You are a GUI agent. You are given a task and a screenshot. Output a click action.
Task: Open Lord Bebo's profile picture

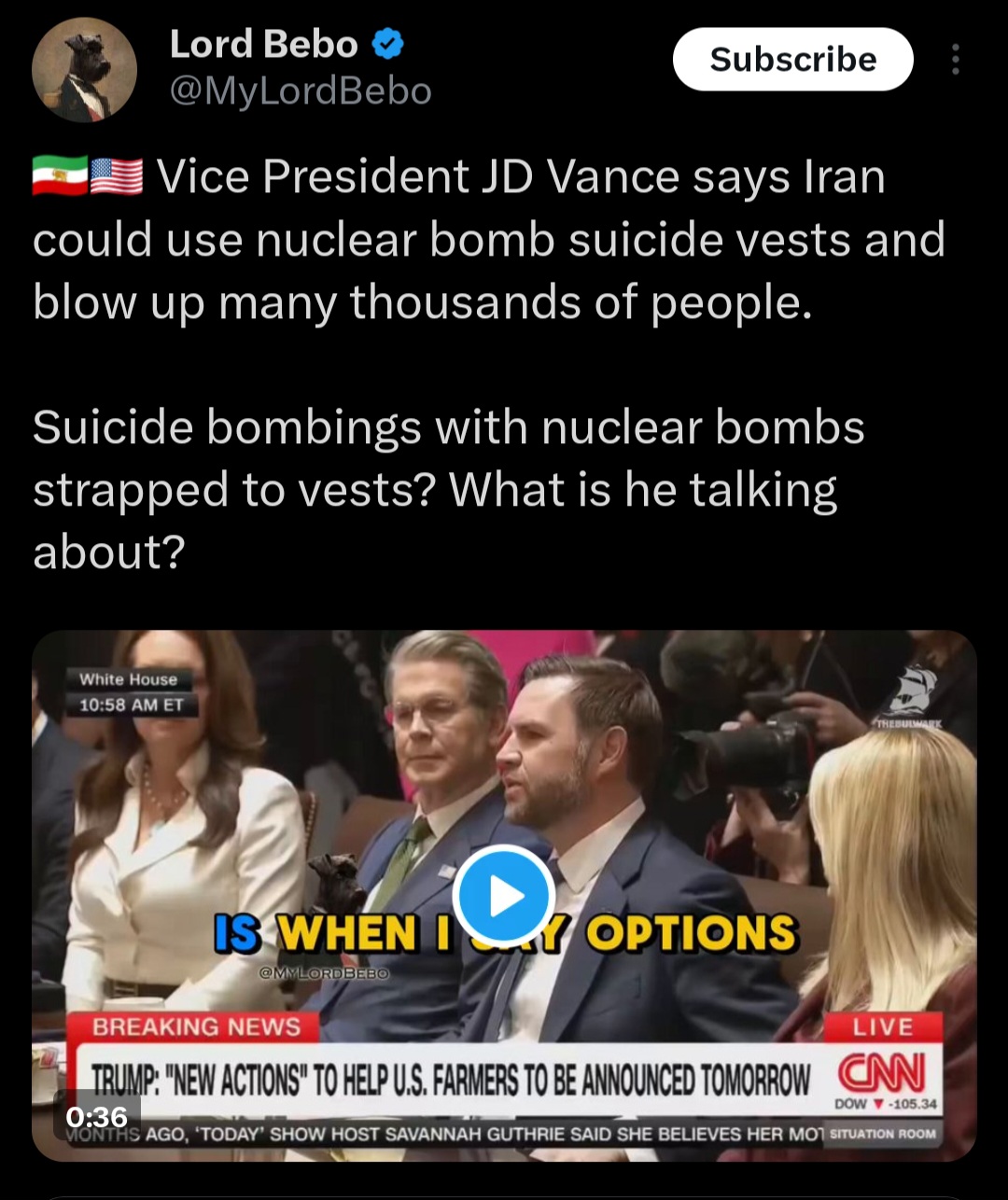pyautogui.click(x=84, y=71)
